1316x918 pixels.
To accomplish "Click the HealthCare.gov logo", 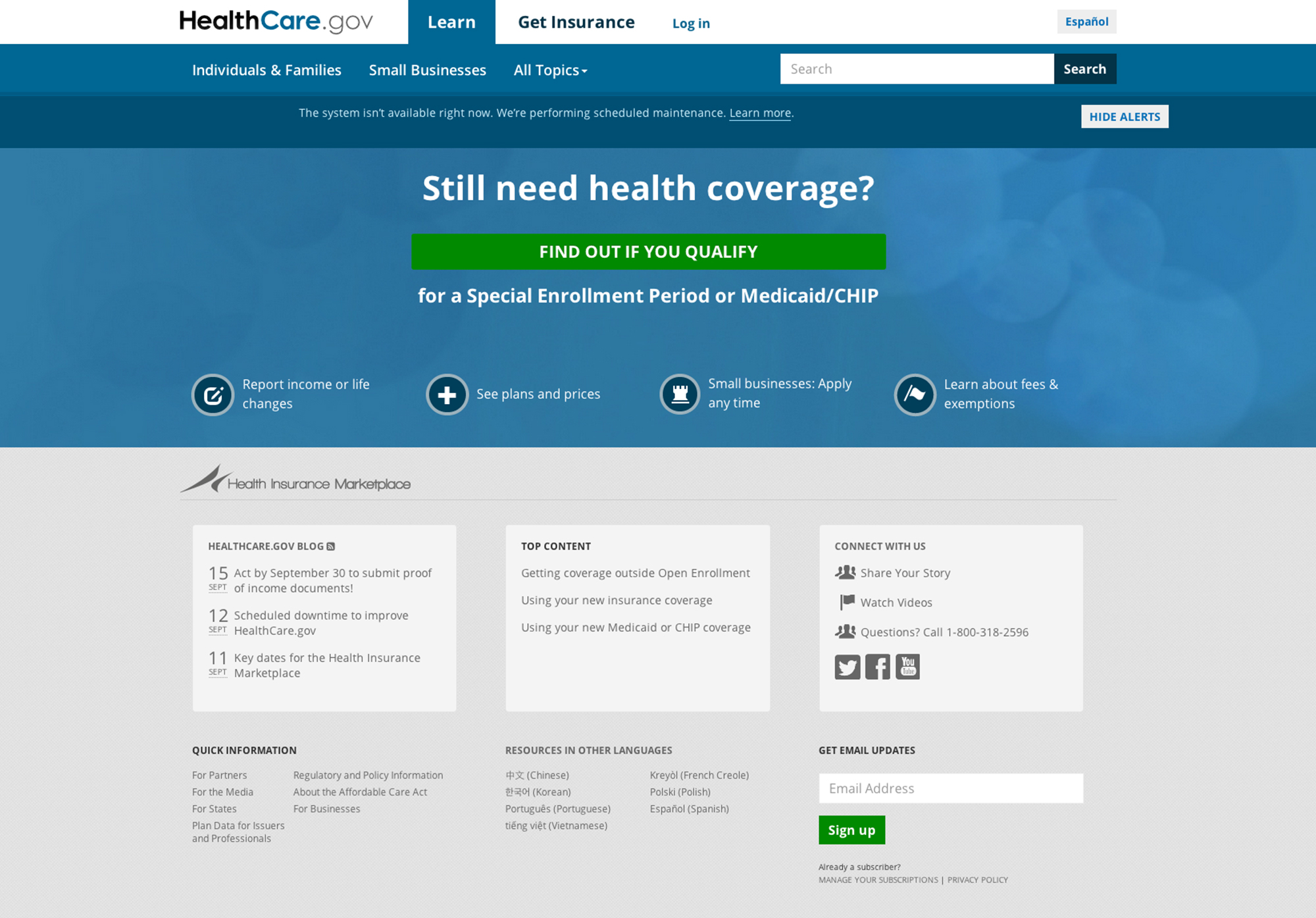I will (276, 22).
